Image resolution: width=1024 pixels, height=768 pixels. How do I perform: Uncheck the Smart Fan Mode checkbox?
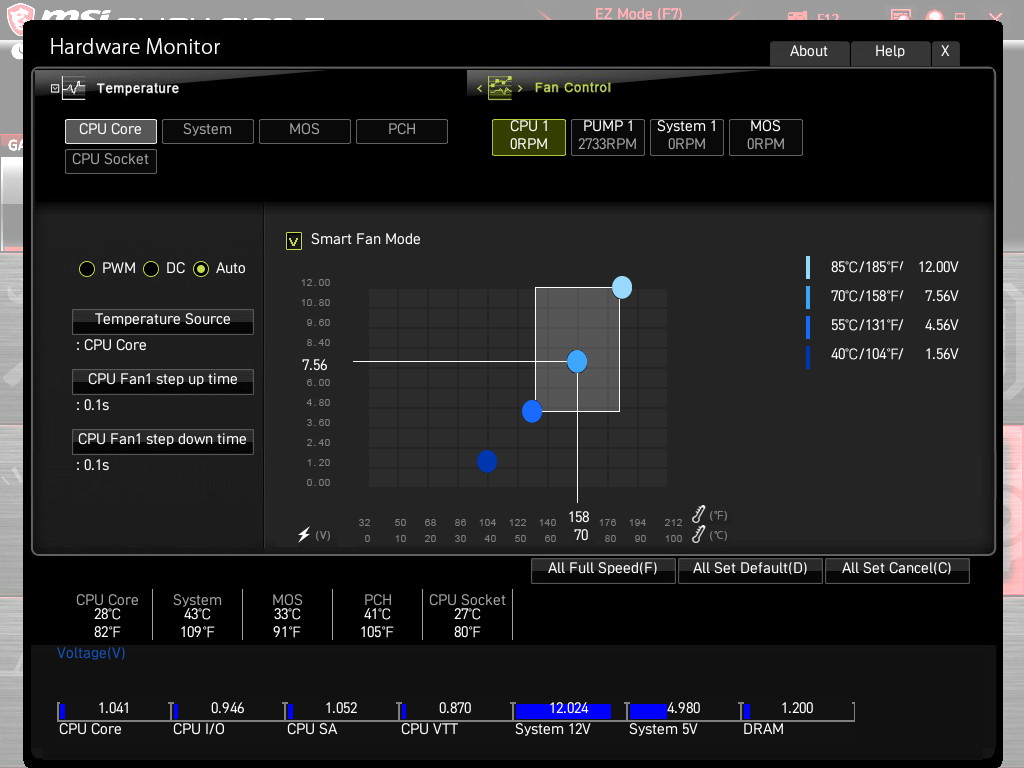click(x=294, y=241)
